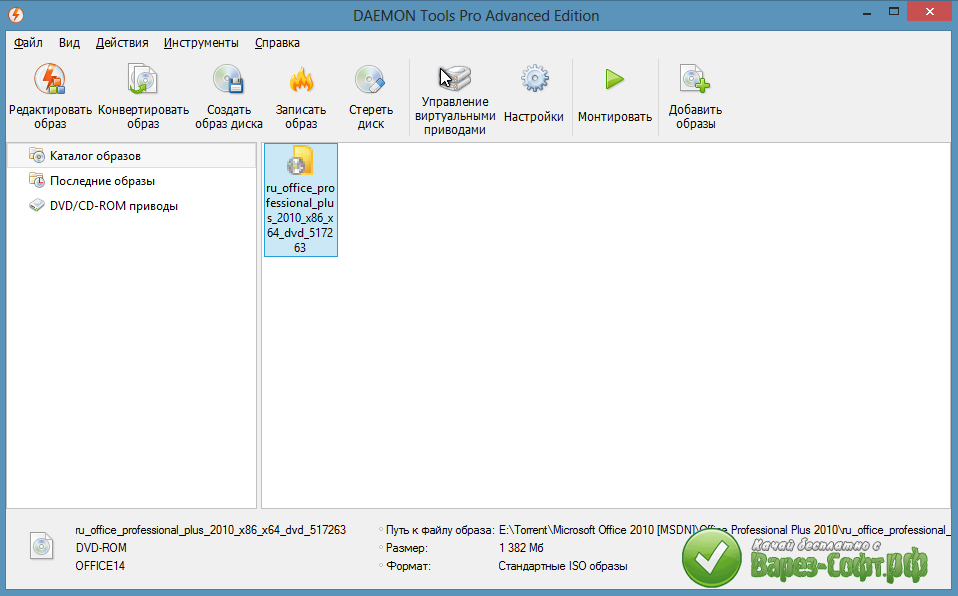This screenshot has height=596, width=958.
Task: Open Создать образ диска tool
Action: click(229, 80)
